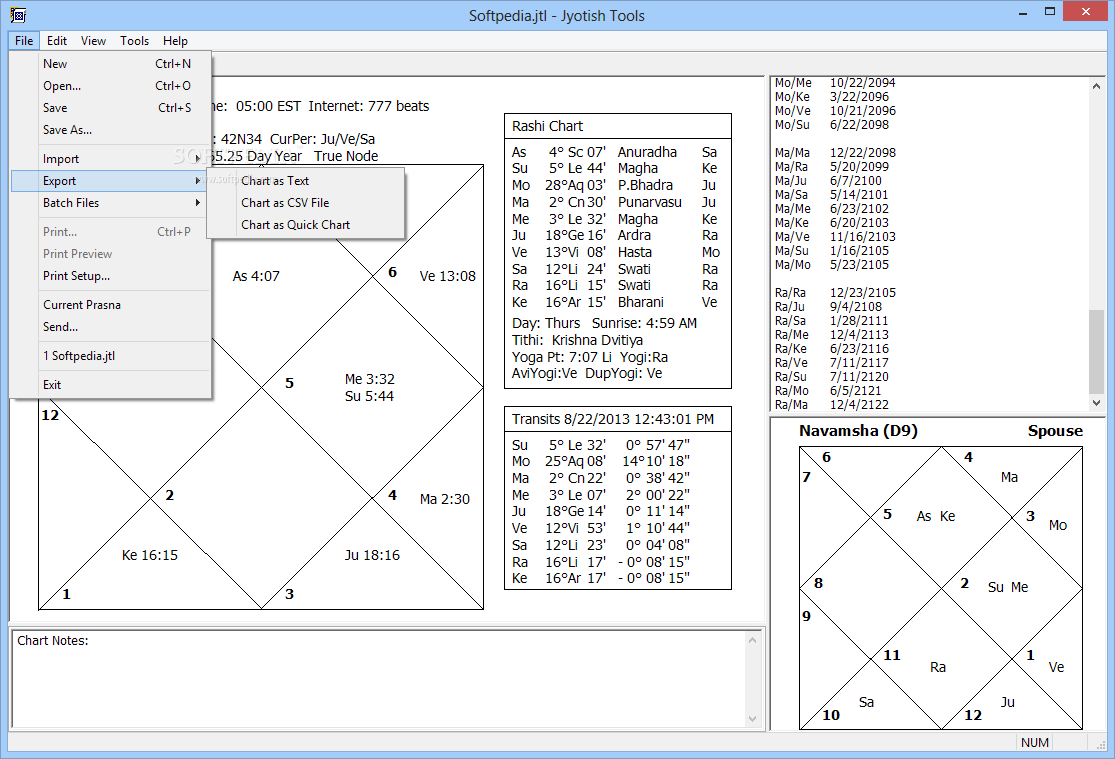Click the Jyotish Tools app icon in title bar

coord(18,14)
